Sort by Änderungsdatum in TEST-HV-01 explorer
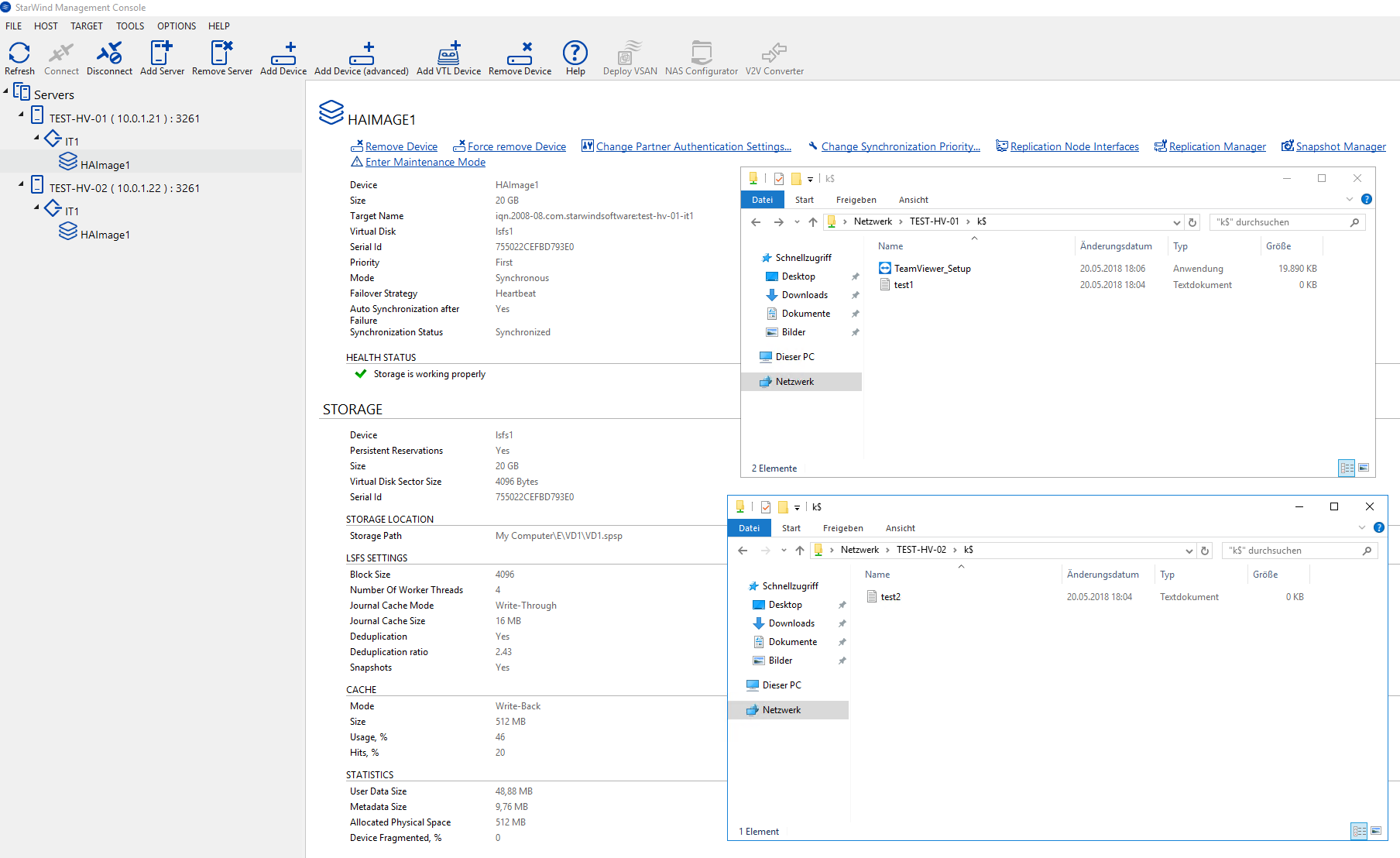This screenshot has width=1400, height=858. 1116,246
